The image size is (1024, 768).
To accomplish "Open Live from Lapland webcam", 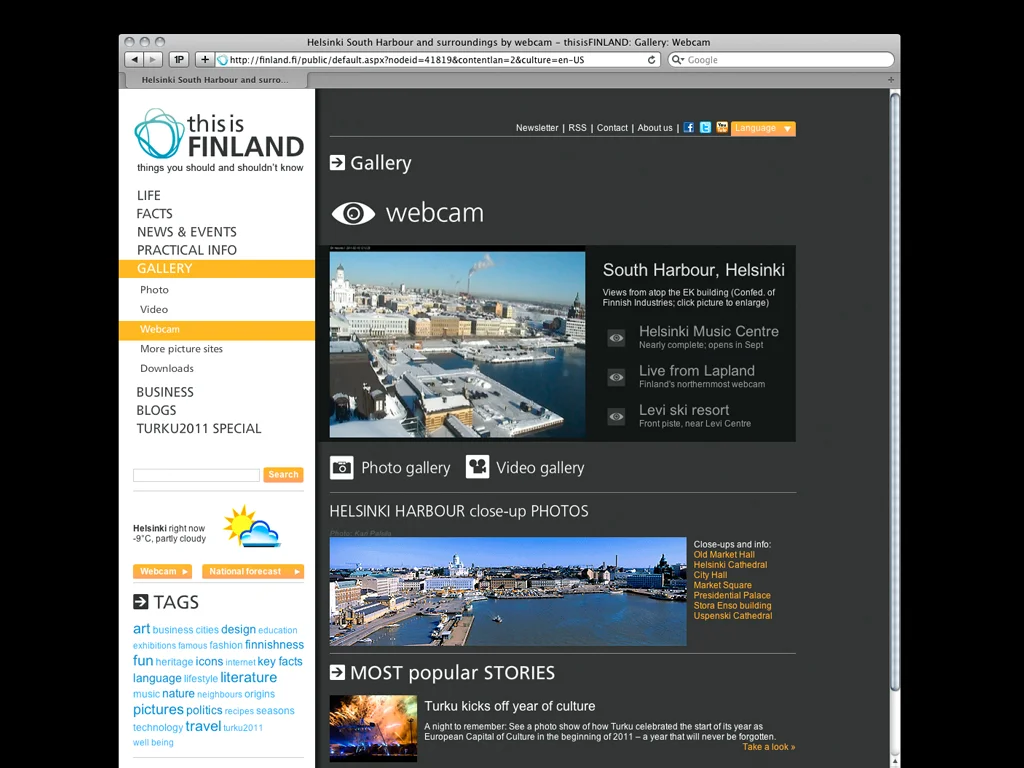I will coord(697,371).
